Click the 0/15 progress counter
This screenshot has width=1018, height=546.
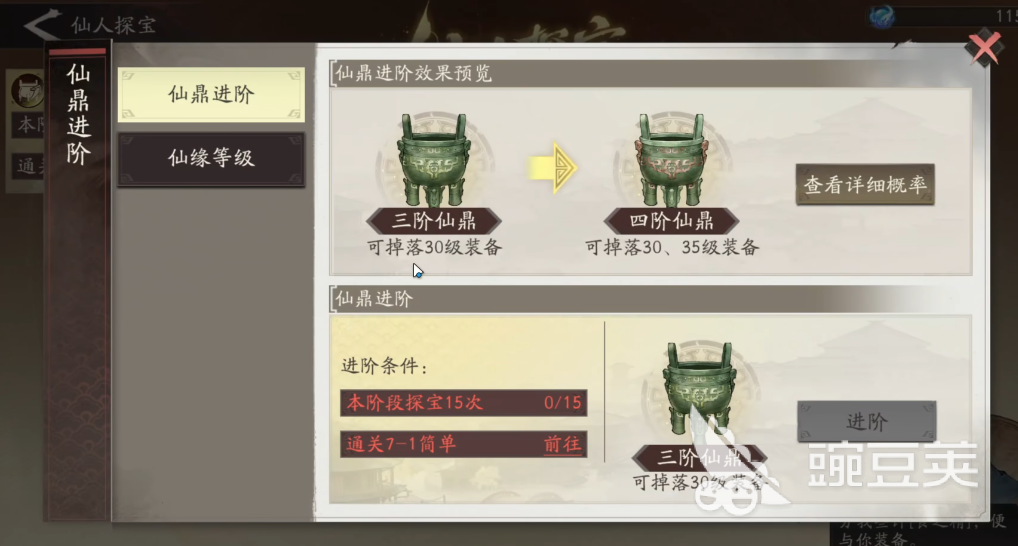click(563, 403)
